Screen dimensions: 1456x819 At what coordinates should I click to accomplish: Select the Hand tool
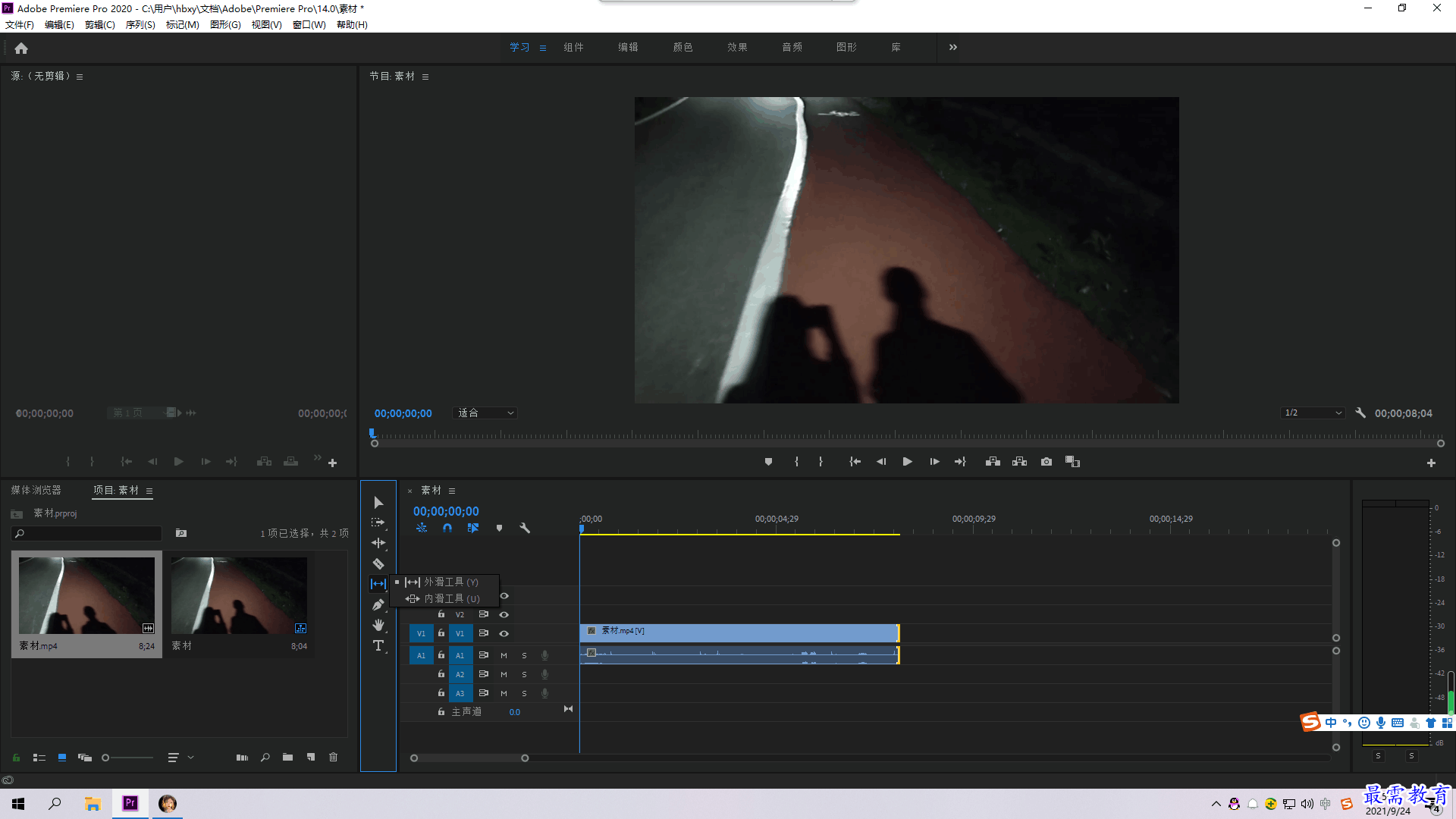[378, 625]
